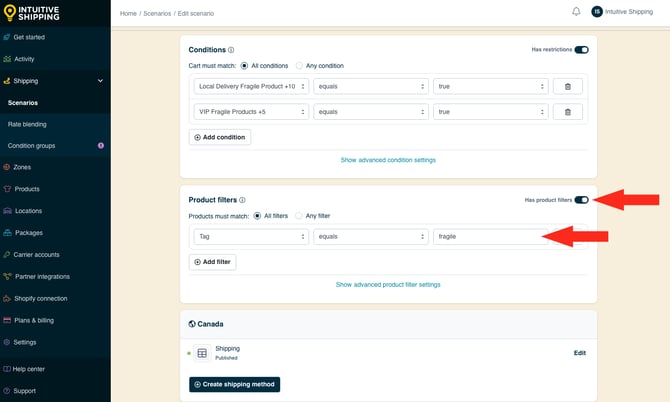Screen dimensions: 670x402
Task: Click the Canada globe icon
Action: click(192, 324)
